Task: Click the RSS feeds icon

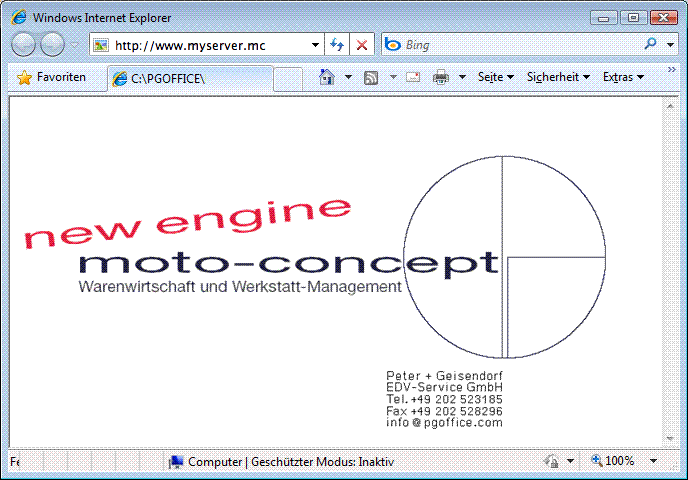Action: click(x=371, y=77)
